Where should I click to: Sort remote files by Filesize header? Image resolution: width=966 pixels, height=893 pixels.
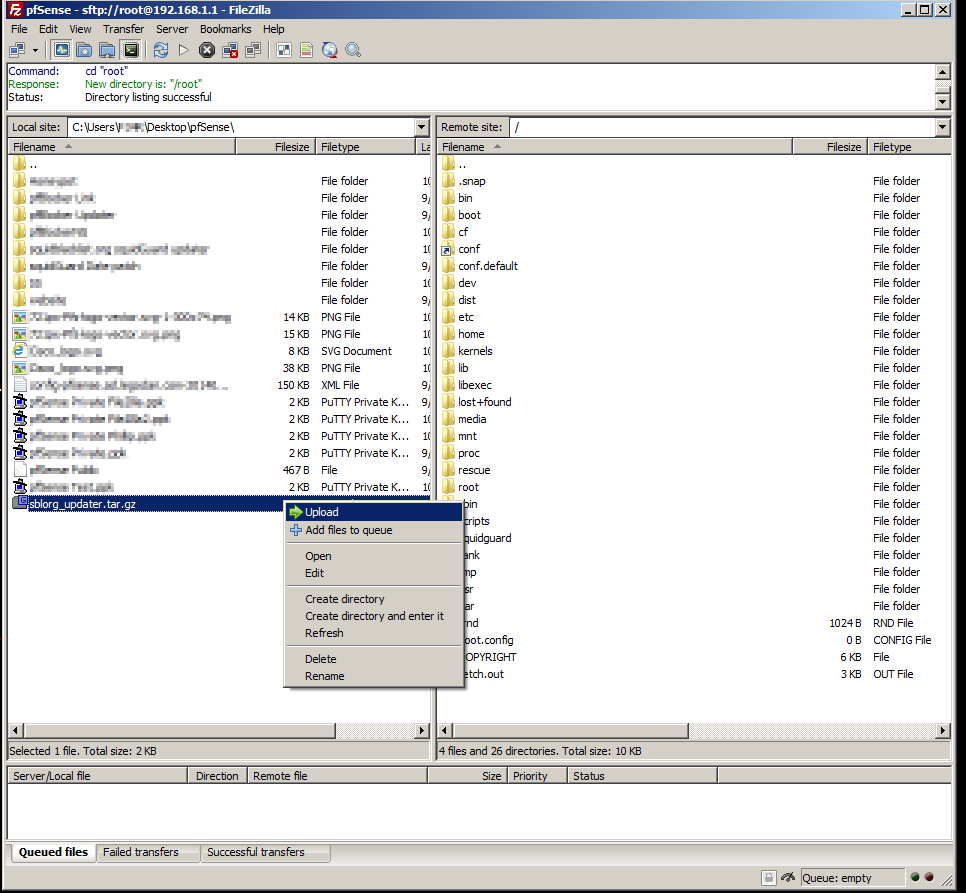(x=830, y=147)
